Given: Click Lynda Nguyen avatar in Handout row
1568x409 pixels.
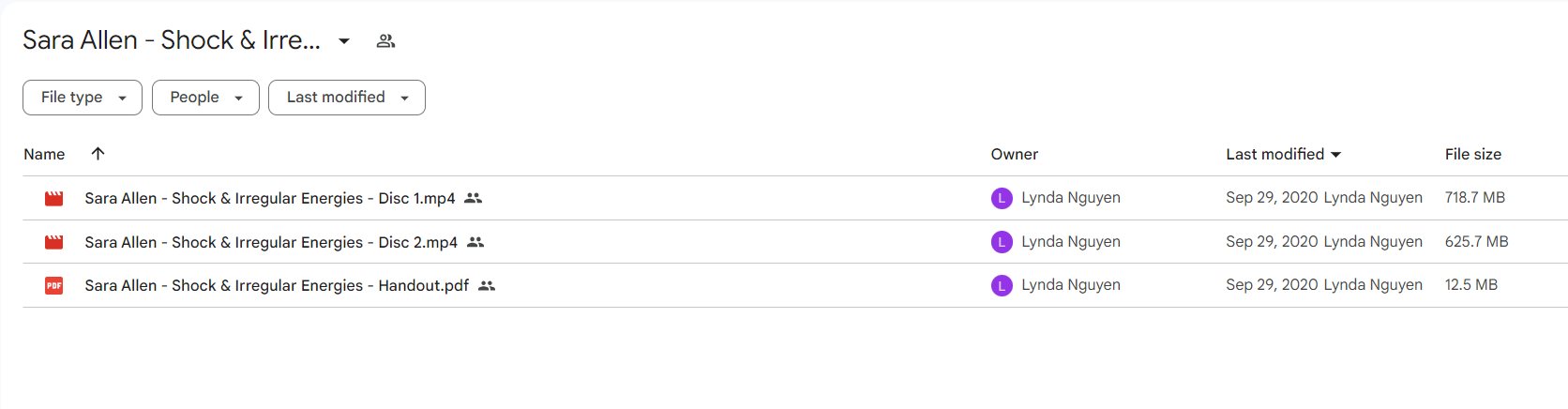Looking at the screenshot, I should (x=1002, y=285).
